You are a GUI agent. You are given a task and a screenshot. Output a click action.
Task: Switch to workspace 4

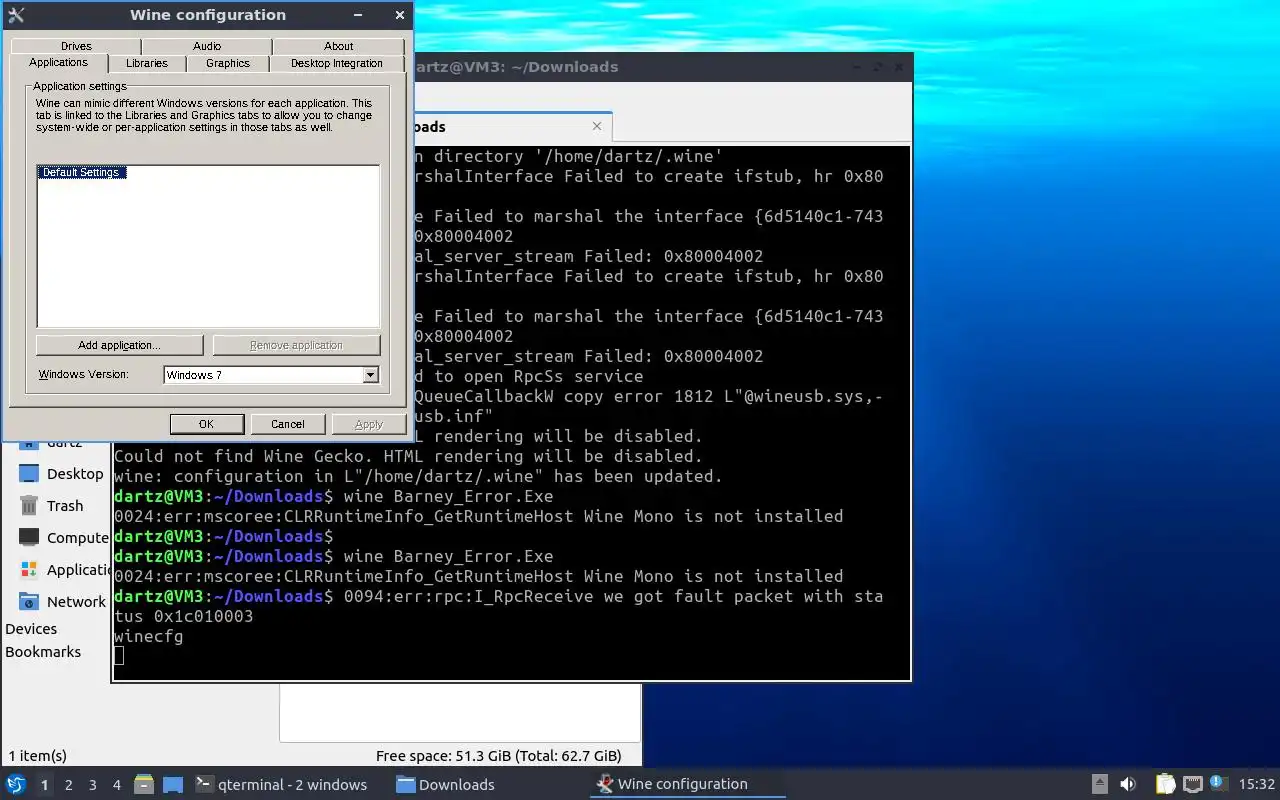pos(117,784)
